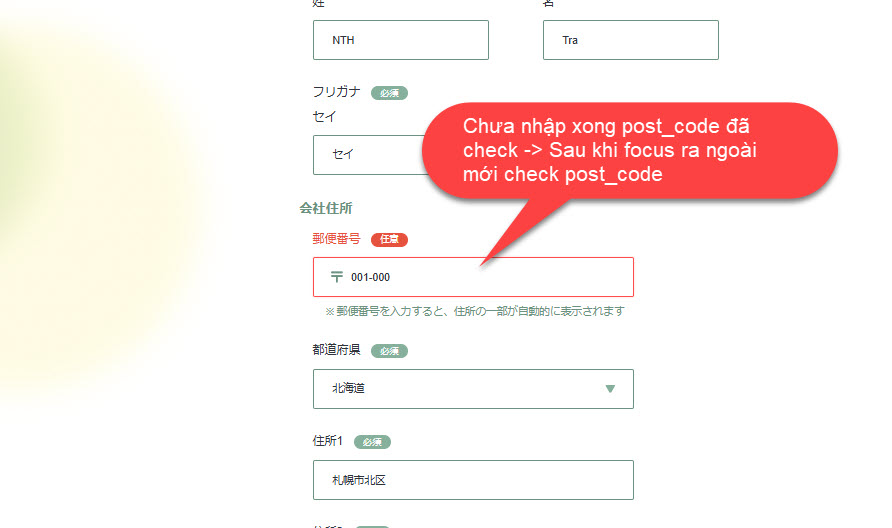Click the 会社住所 section heading
Viewport: 892px width, 528px height.
(326, 208)
